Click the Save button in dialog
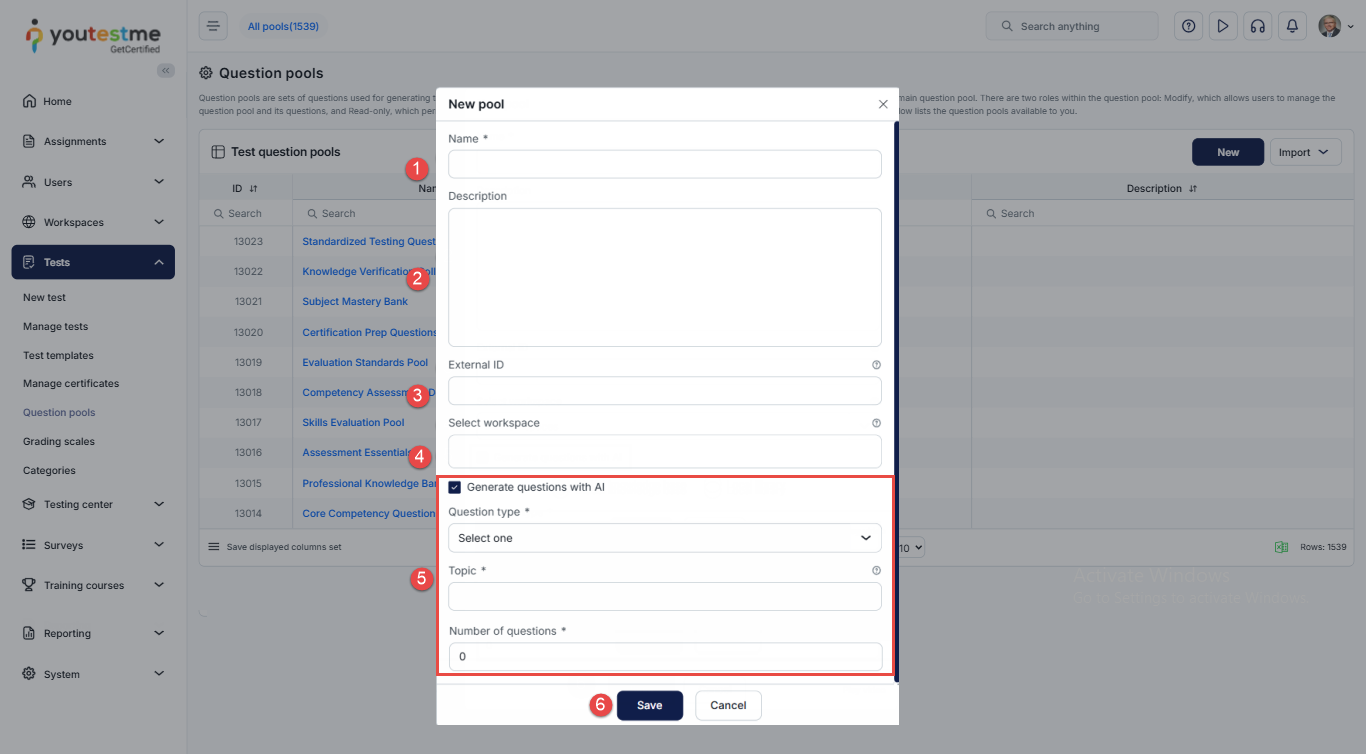Image resolution: width=1366 pixels, height=754 pixels. [649, 705]
